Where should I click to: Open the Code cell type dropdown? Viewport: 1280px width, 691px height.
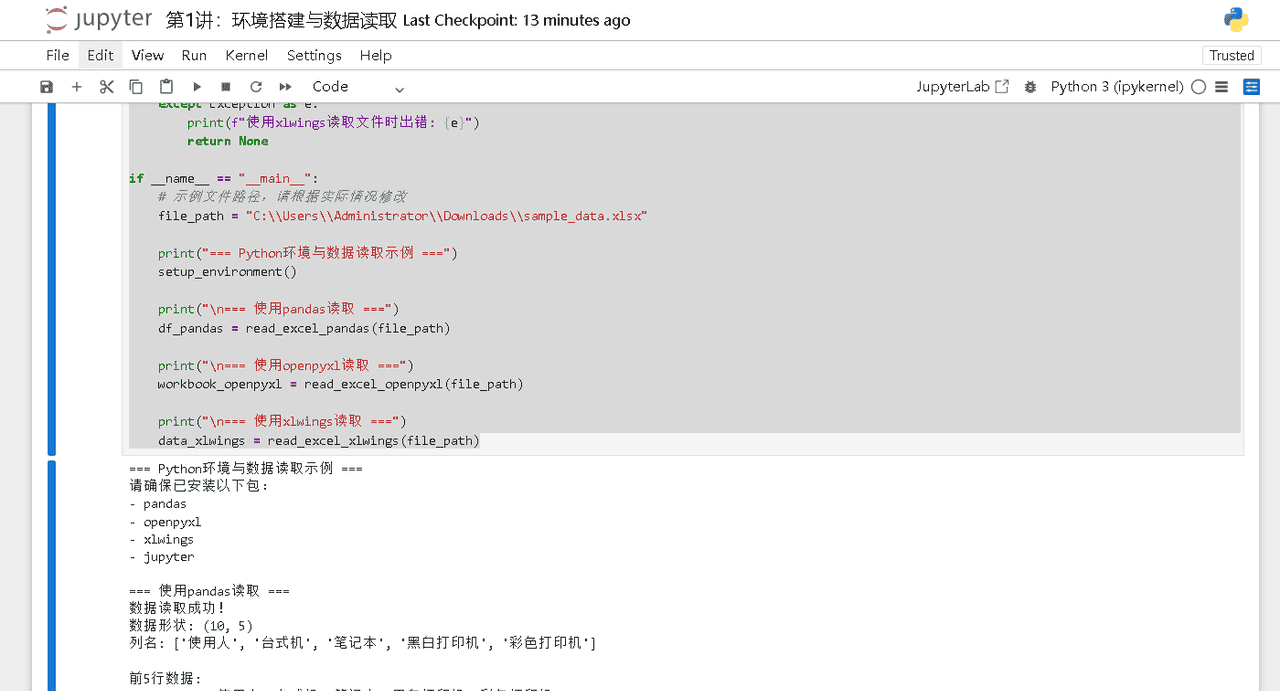click(357, 87)
